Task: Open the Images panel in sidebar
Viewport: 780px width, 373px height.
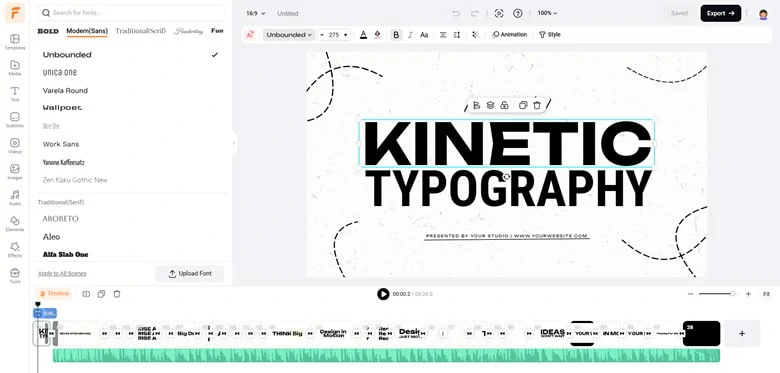Action: (x=15, y=172)
